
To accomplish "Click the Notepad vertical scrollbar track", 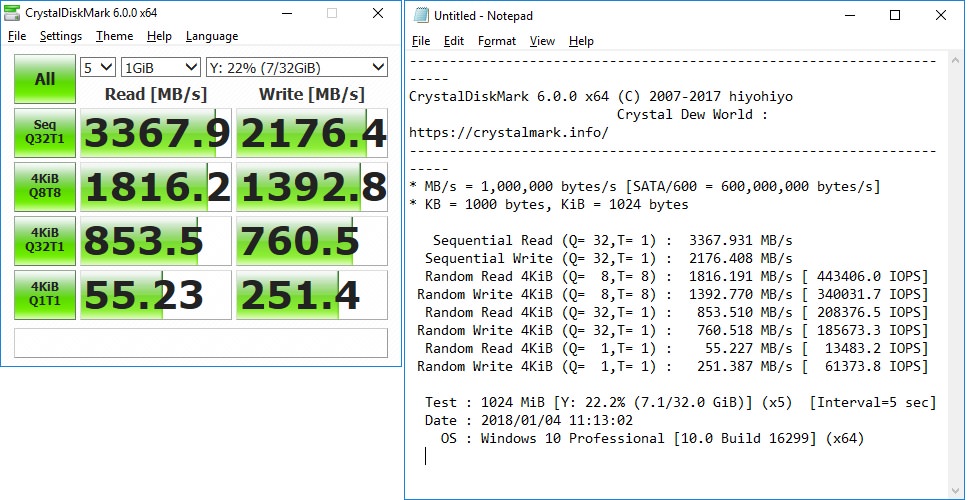I will (955, 275).
